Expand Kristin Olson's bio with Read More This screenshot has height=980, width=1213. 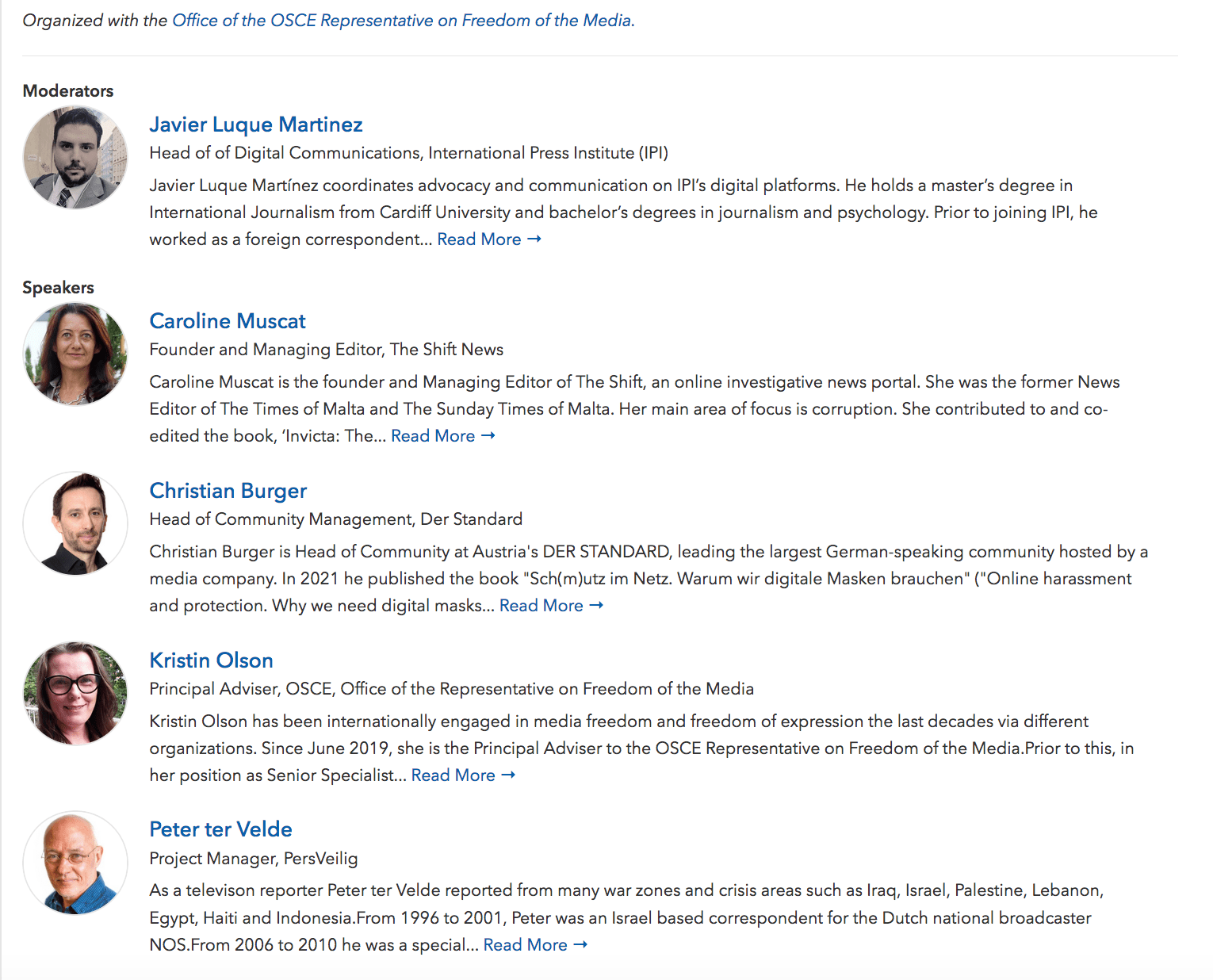[x=453, y=775]
